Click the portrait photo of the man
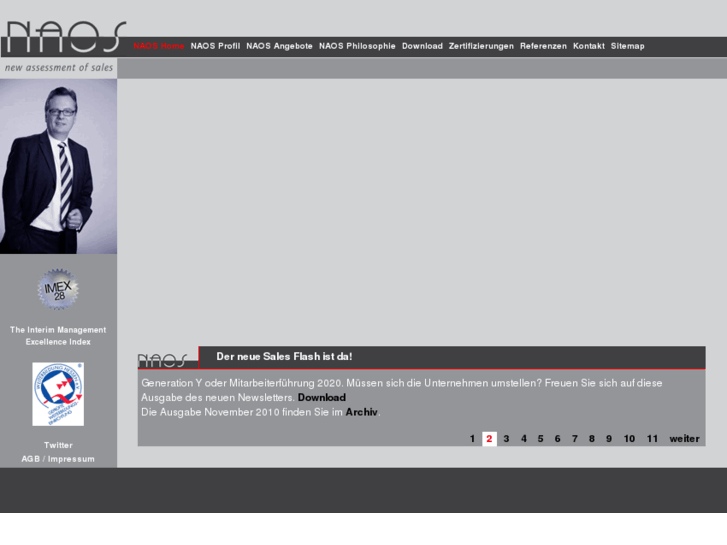Screen dimensions: 727x545 click(x=58, y=166)
